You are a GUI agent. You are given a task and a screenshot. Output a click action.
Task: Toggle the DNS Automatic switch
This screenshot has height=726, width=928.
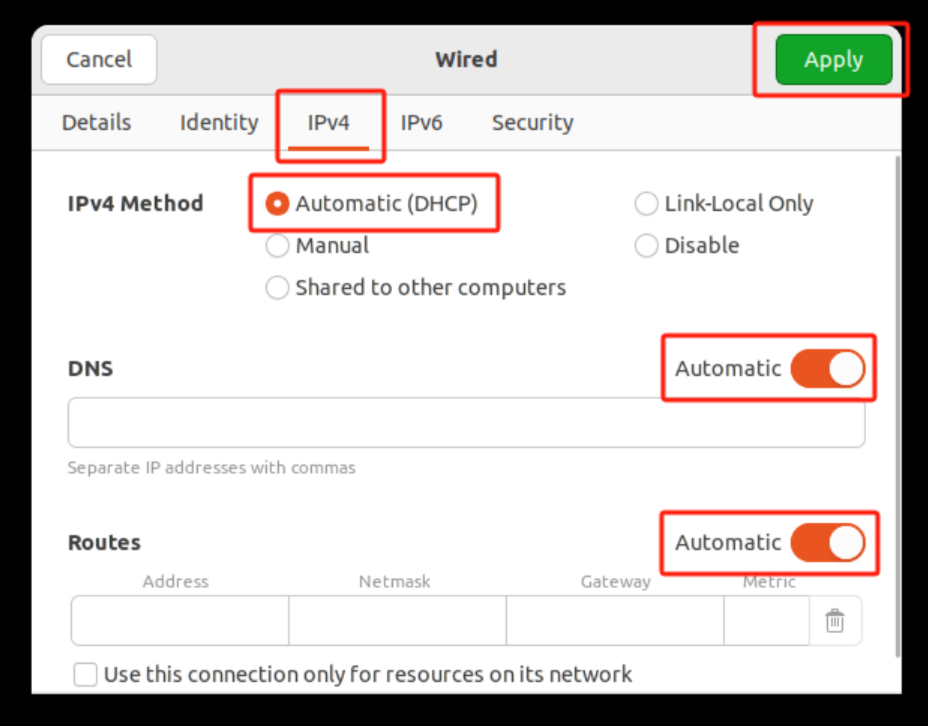point(827,369)
